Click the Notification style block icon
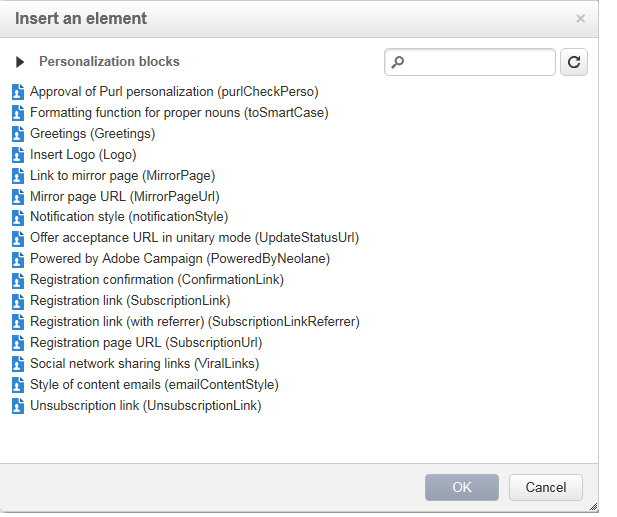 17,217
